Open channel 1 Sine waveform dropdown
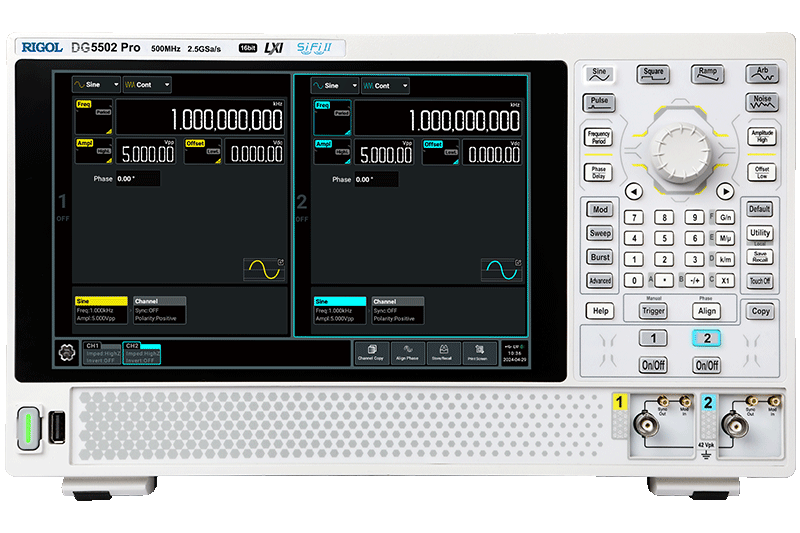The height and width of the screenshot is (533, 800). click(96, 85)
